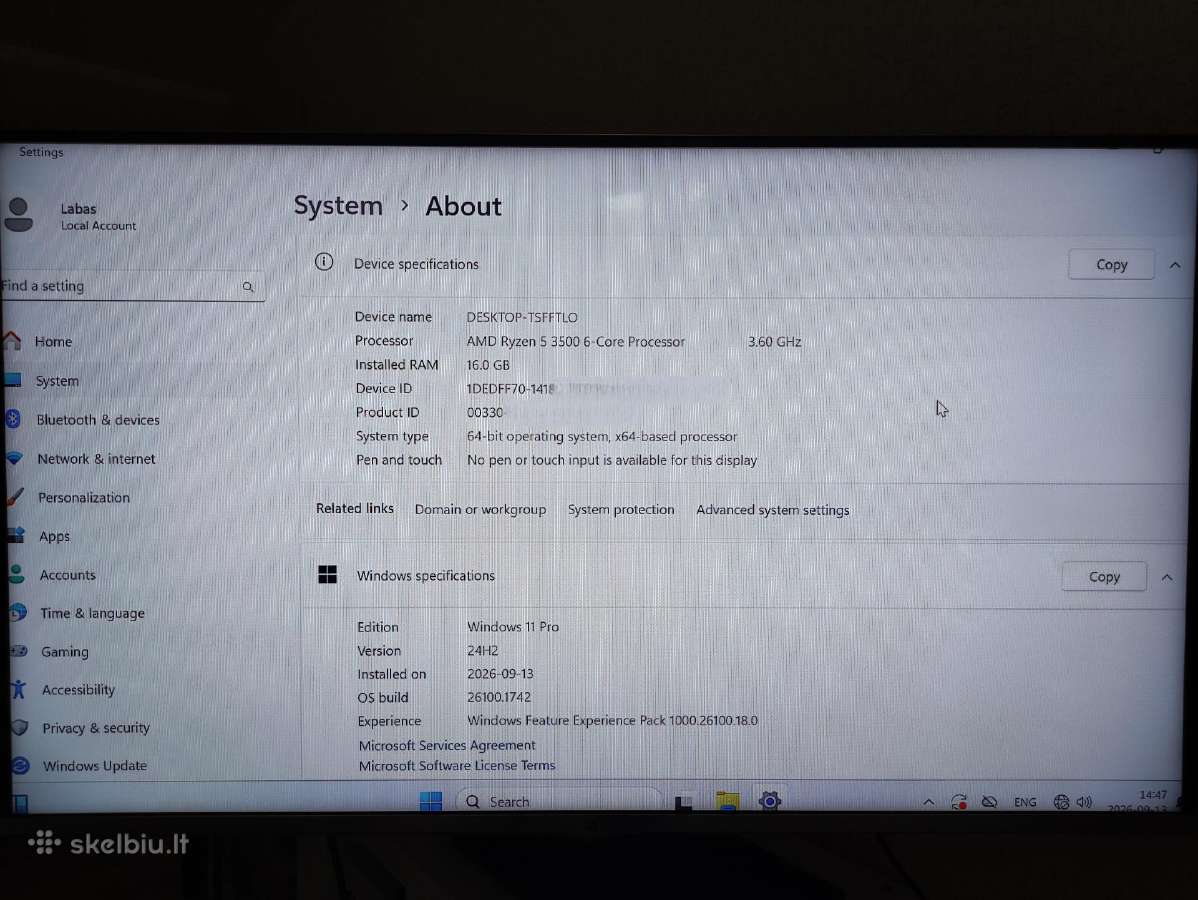Click the network globe tray icon
Viewport: 1198px width, 900px height.
click(1060, 801)
